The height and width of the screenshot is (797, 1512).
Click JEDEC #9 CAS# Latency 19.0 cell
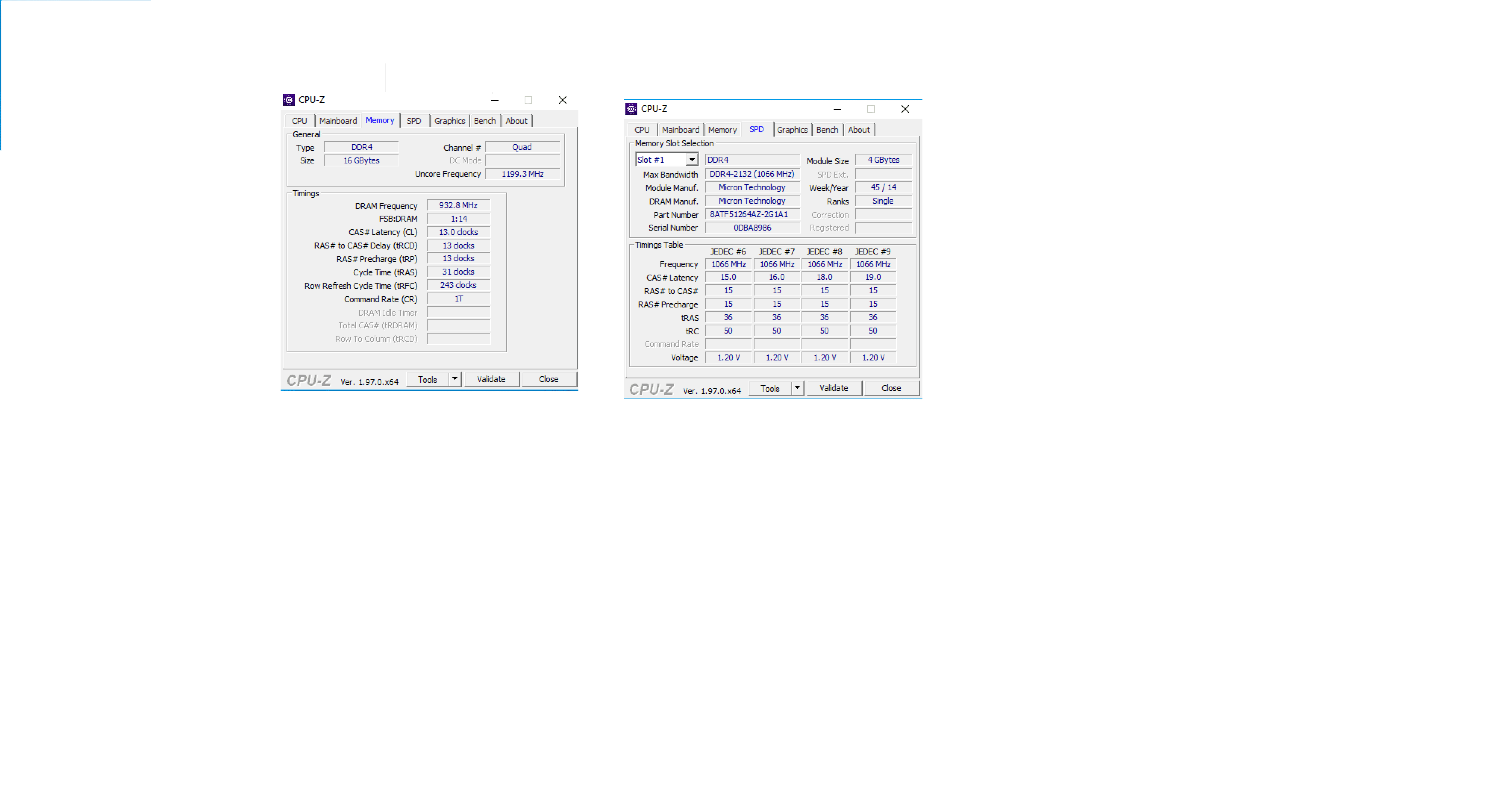click(x=873, y=277)
